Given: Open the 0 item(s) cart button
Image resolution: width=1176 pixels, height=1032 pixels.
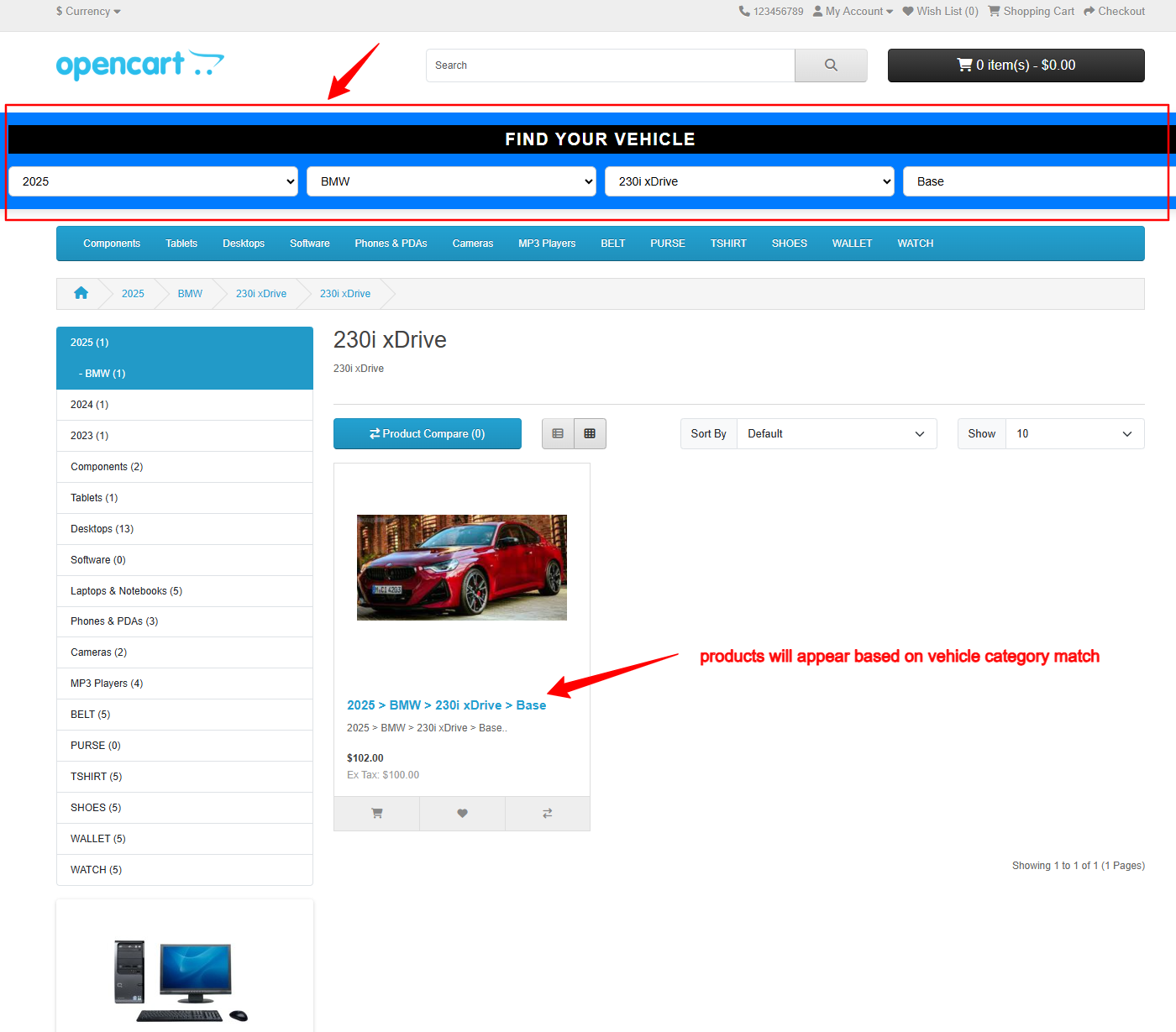Looking at the screenshot, I should click(1016, 65).
